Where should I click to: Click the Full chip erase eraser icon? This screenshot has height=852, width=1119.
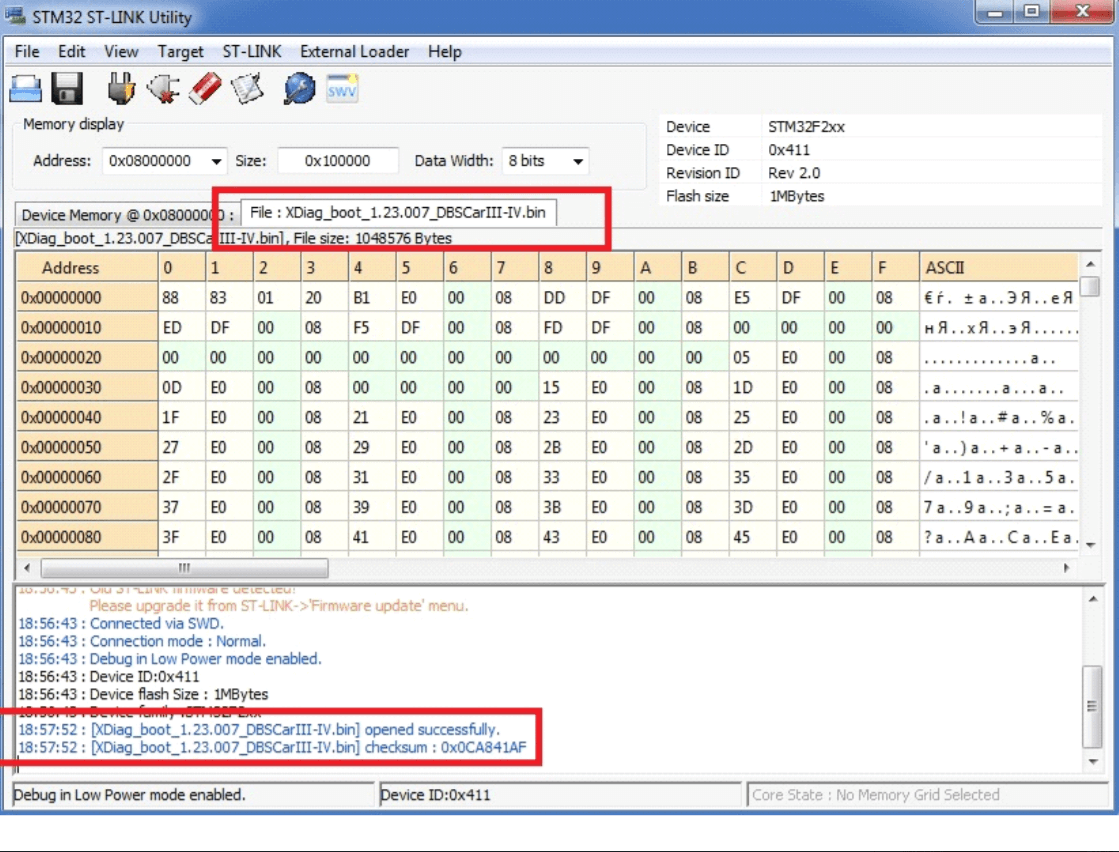click(206, 88)
